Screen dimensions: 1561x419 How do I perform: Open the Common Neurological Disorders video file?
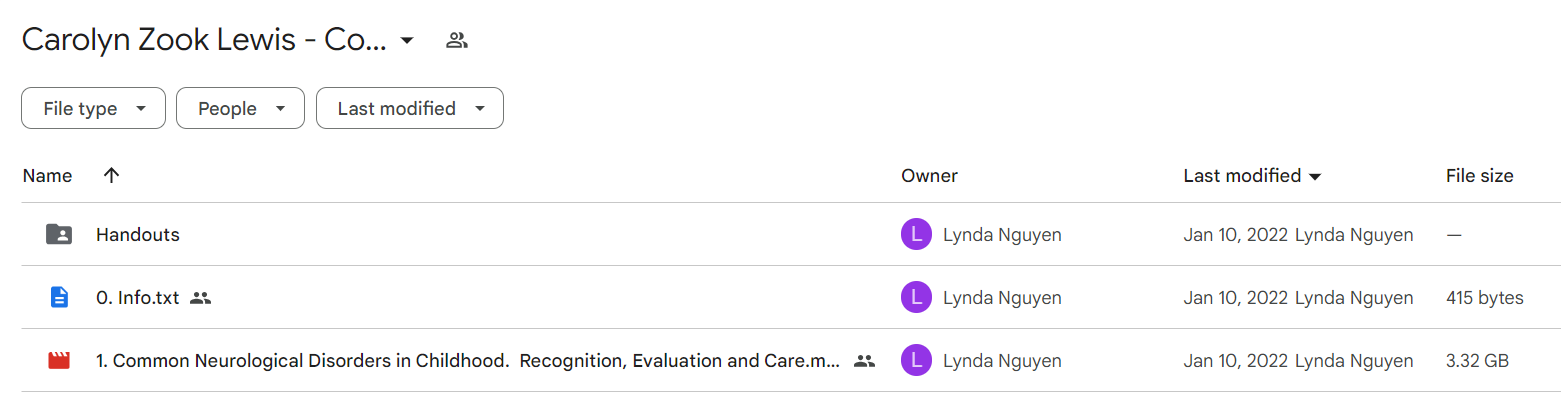(x=468, y=361)
